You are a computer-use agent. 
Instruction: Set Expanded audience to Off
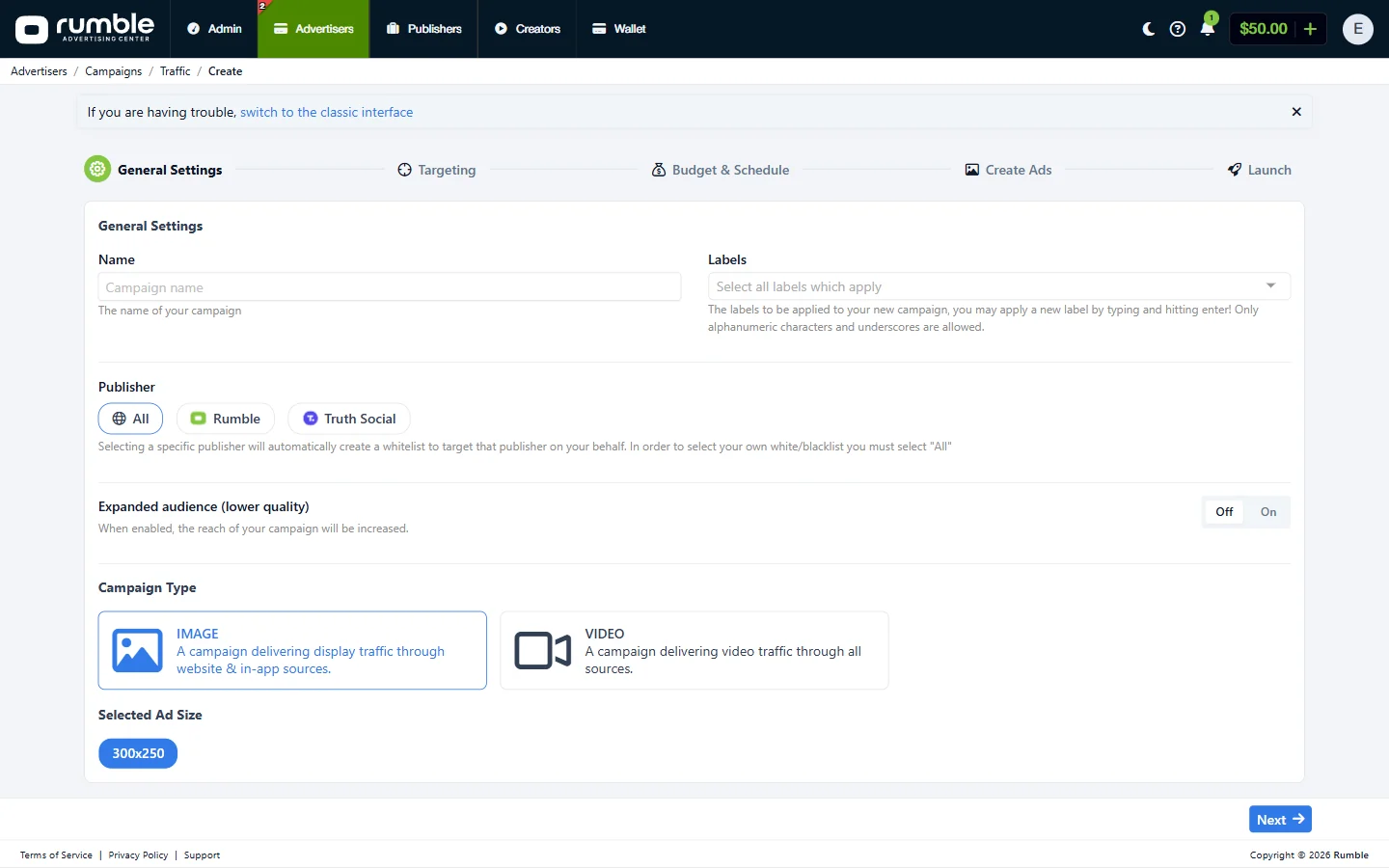pos(1224,512)
